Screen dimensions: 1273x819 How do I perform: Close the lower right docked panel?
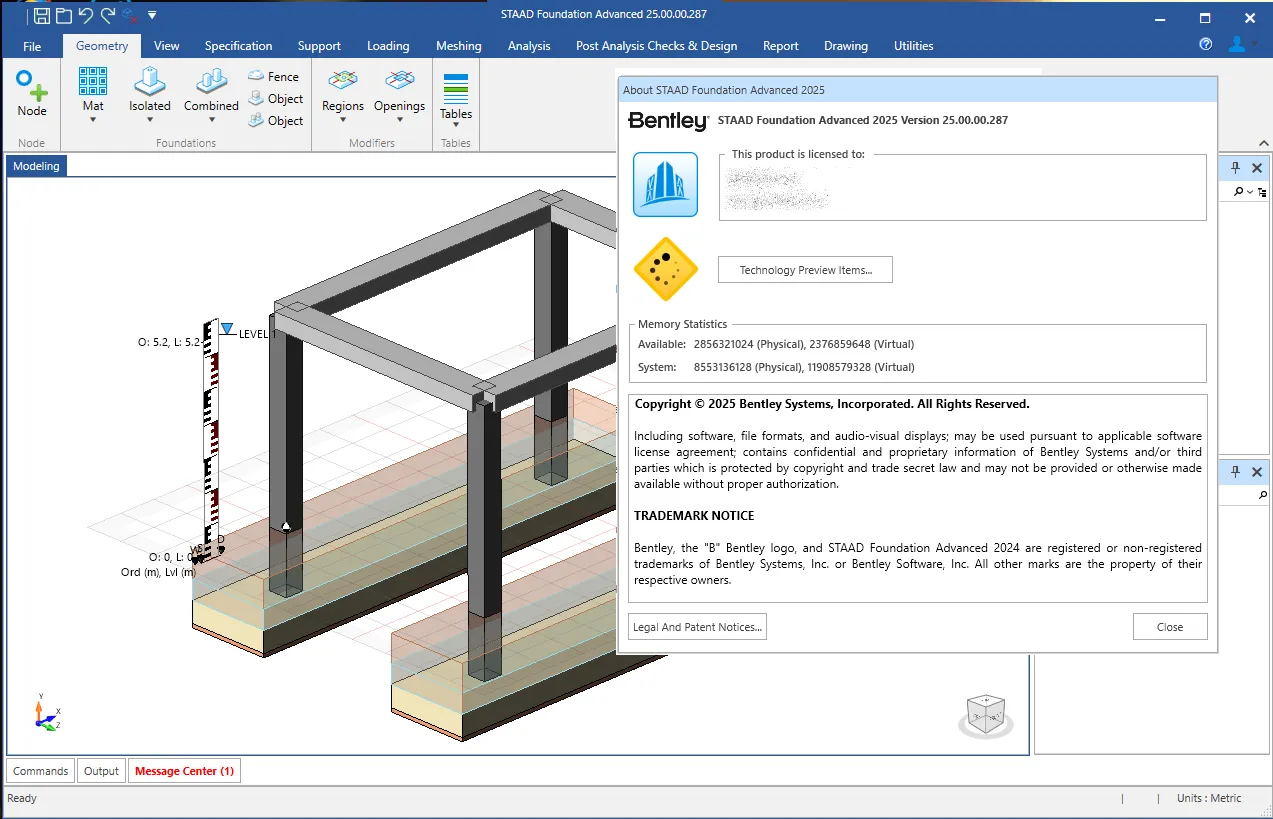[x=1258, y=472]
